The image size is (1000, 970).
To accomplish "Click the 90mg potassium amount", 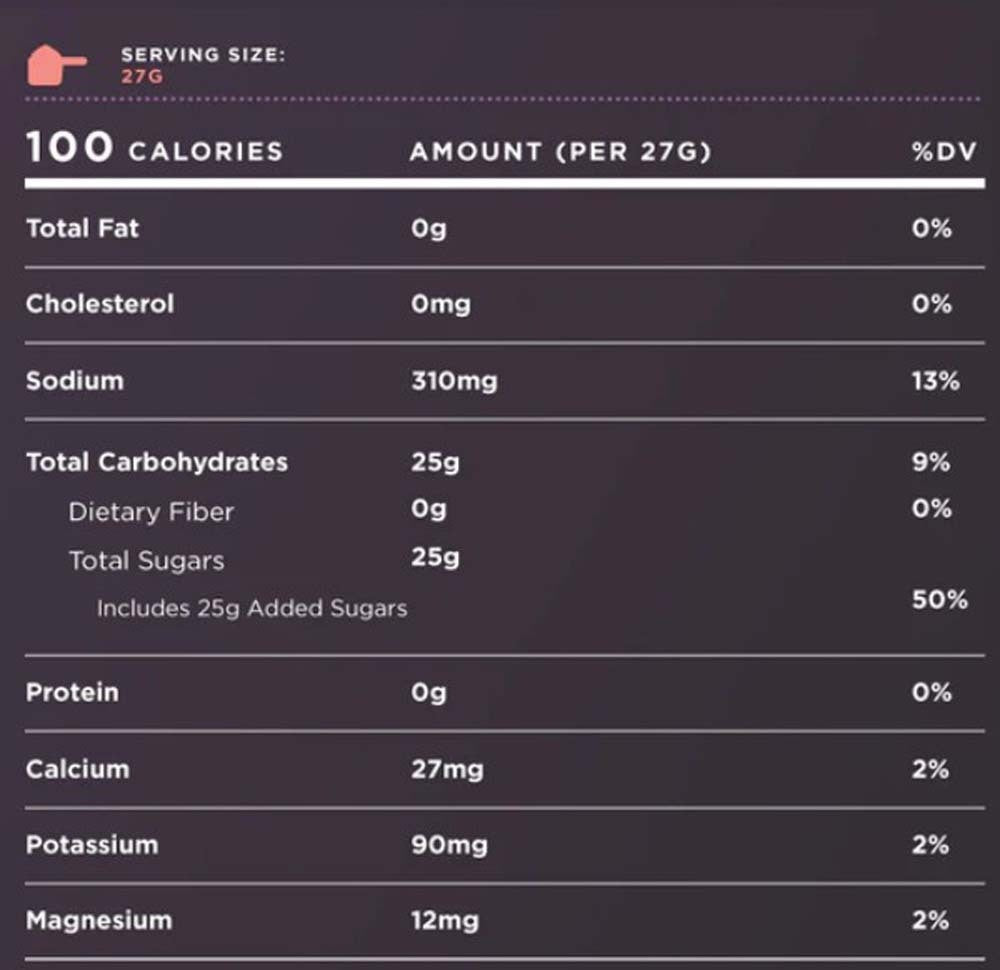I will 449,845.
